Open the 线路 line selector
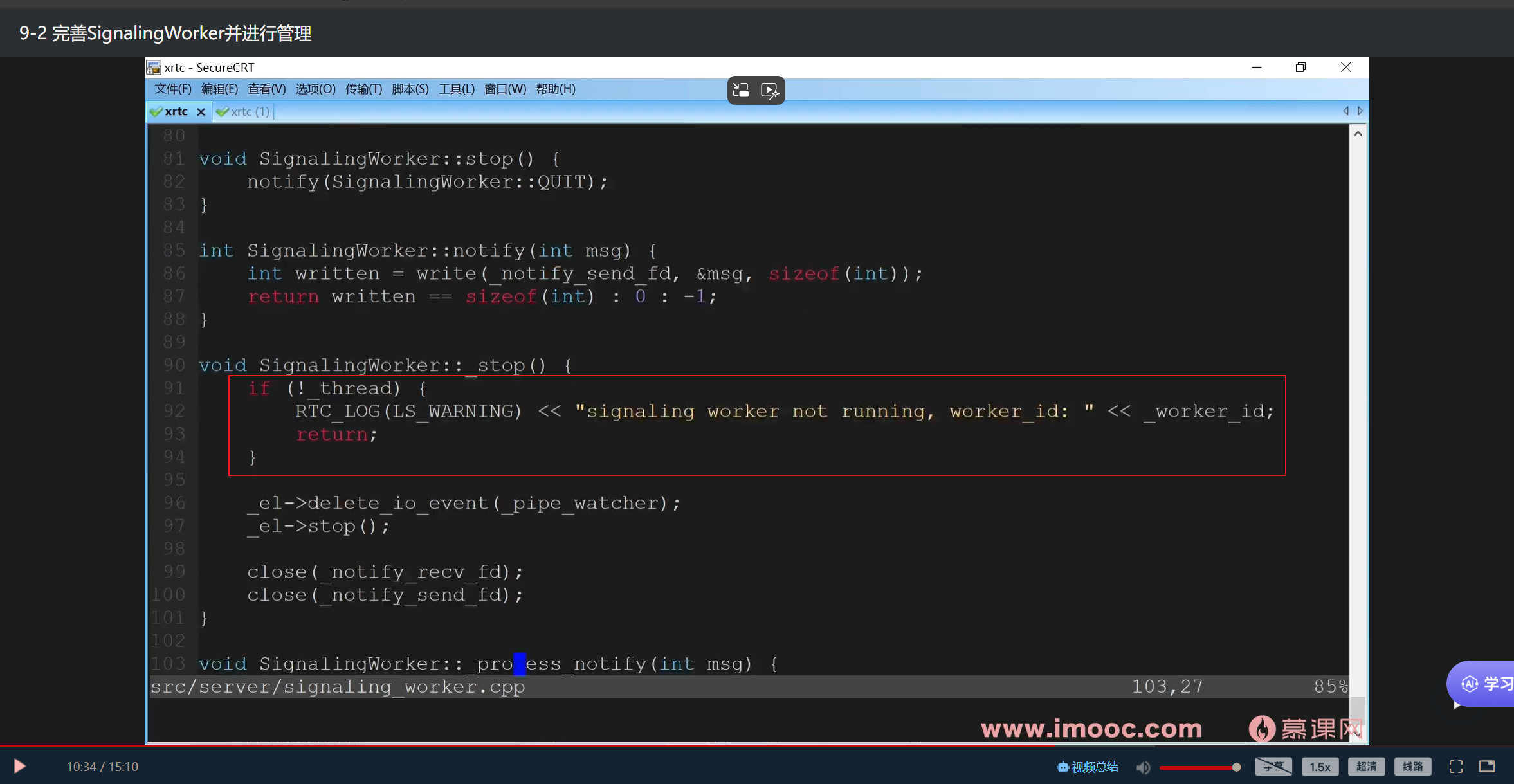 coord(1412,767)
